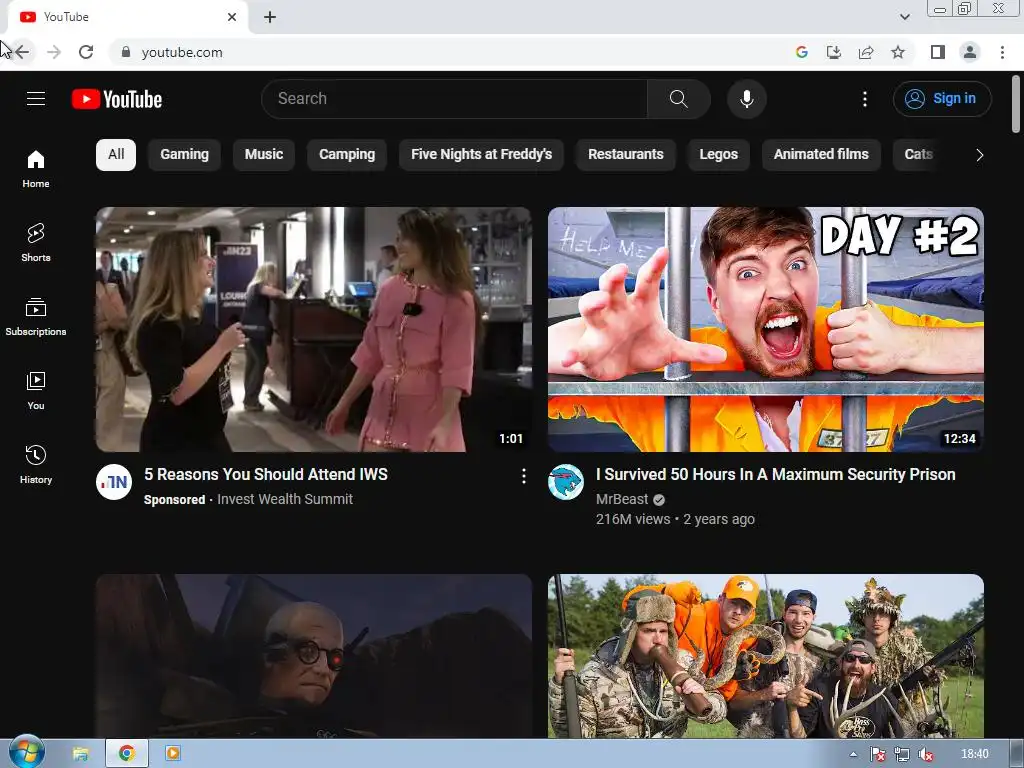Click the MrBeast channel avatar

(x=566, y=482)
